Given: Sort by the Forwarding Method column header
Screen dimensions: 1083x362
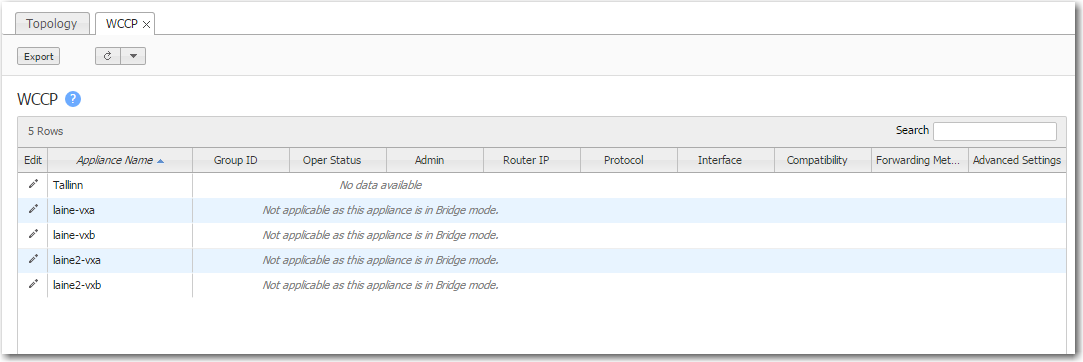Looking at the screenshot, I should click(x=920, y=160).
